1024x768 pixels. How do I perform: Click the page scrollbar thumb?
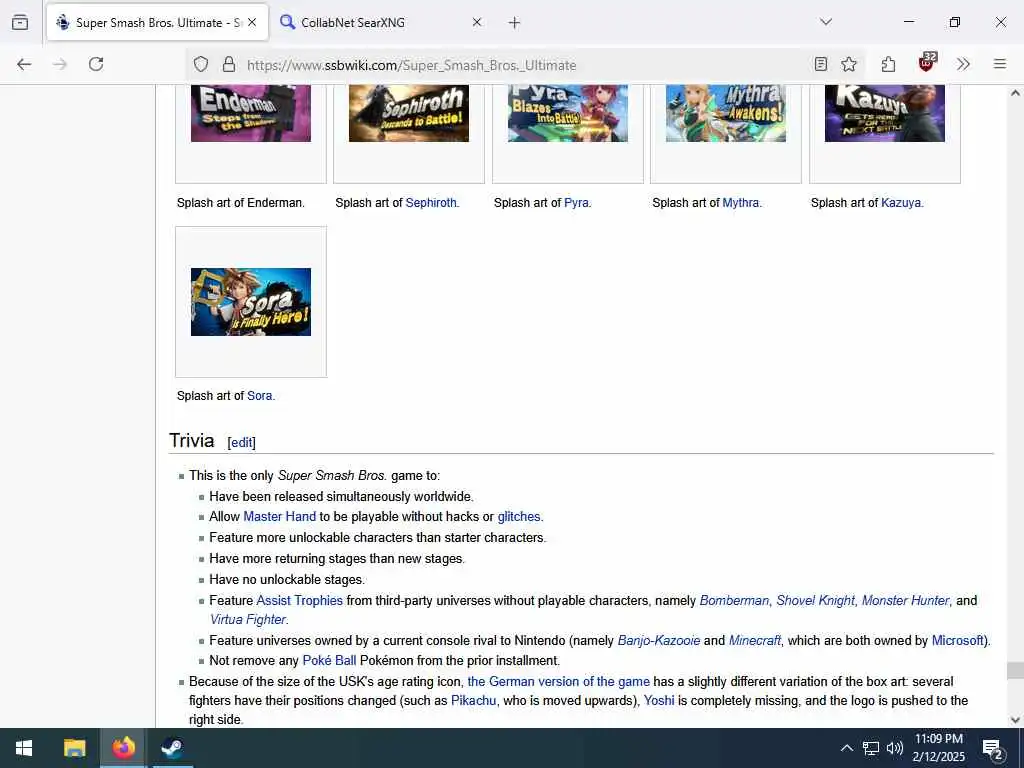pos(1014,671)
